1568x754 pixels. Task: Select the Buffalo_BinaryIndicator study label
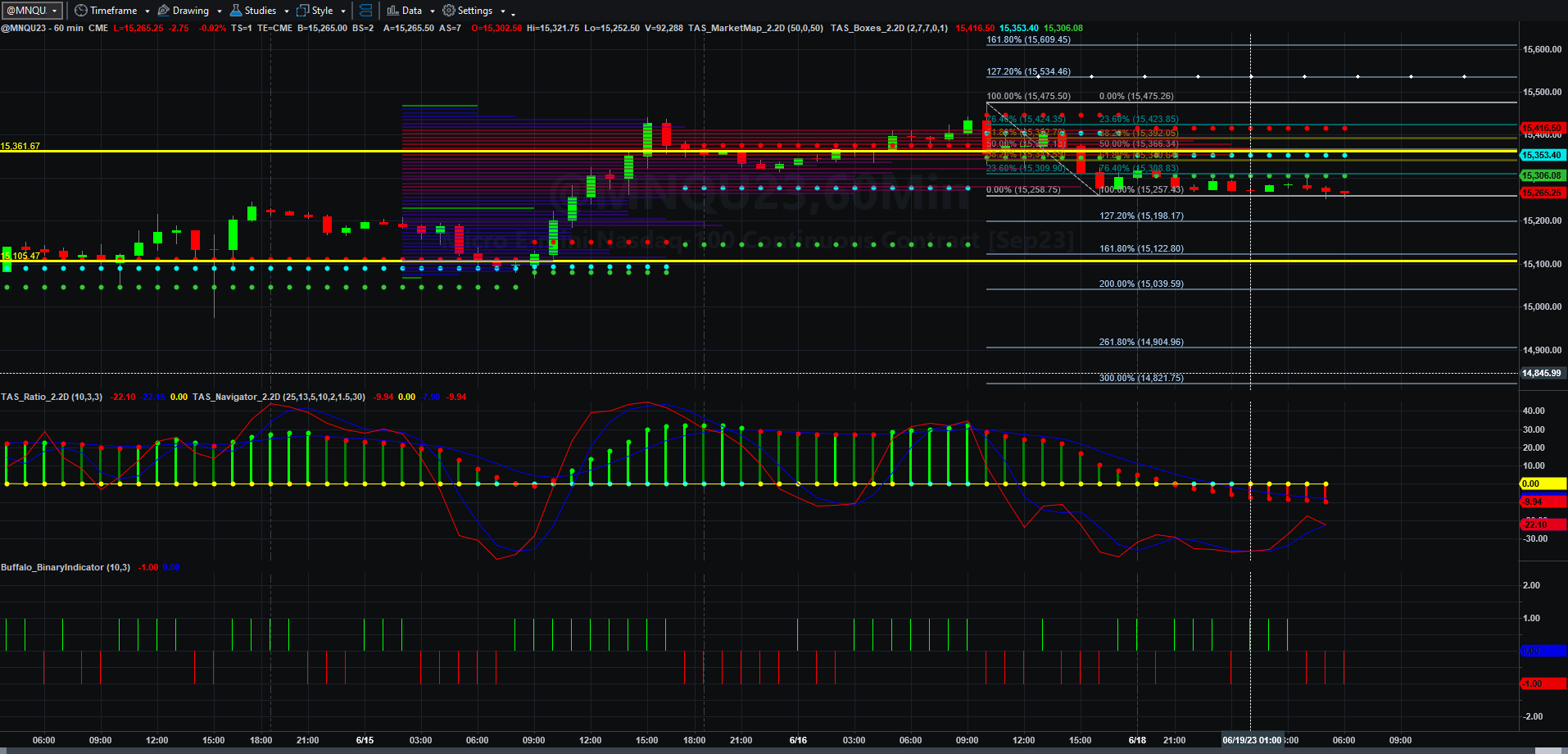click(66, 567)
